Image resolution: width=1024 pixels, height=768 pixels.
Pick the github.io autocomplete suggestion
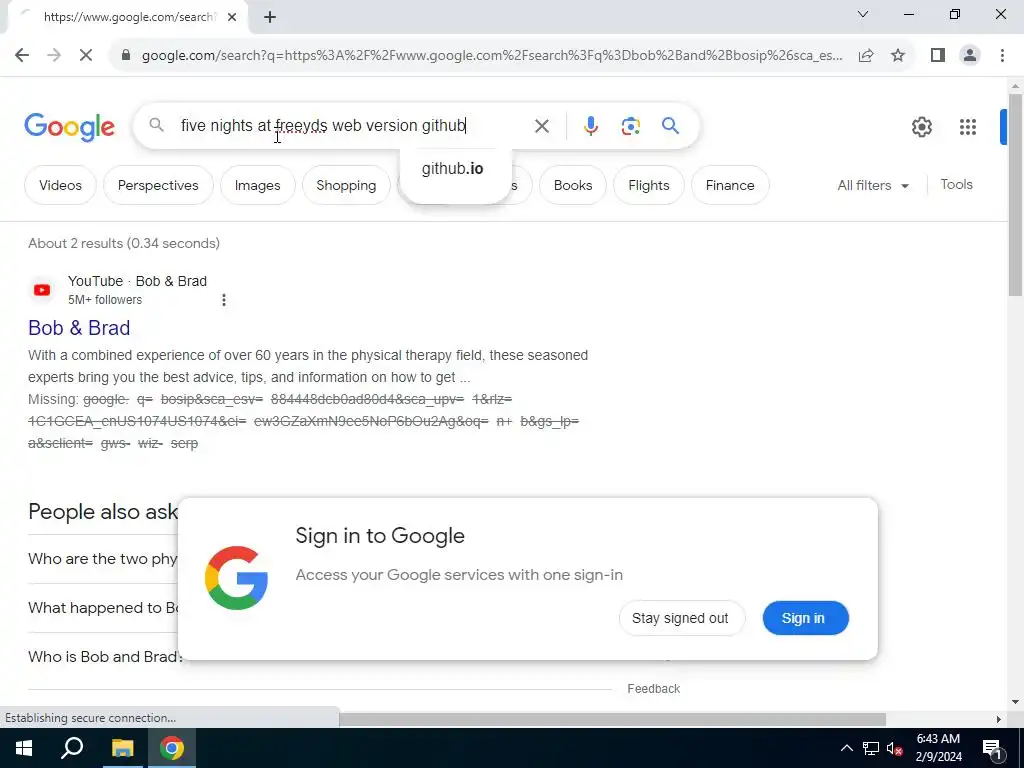tap(453, 168)
